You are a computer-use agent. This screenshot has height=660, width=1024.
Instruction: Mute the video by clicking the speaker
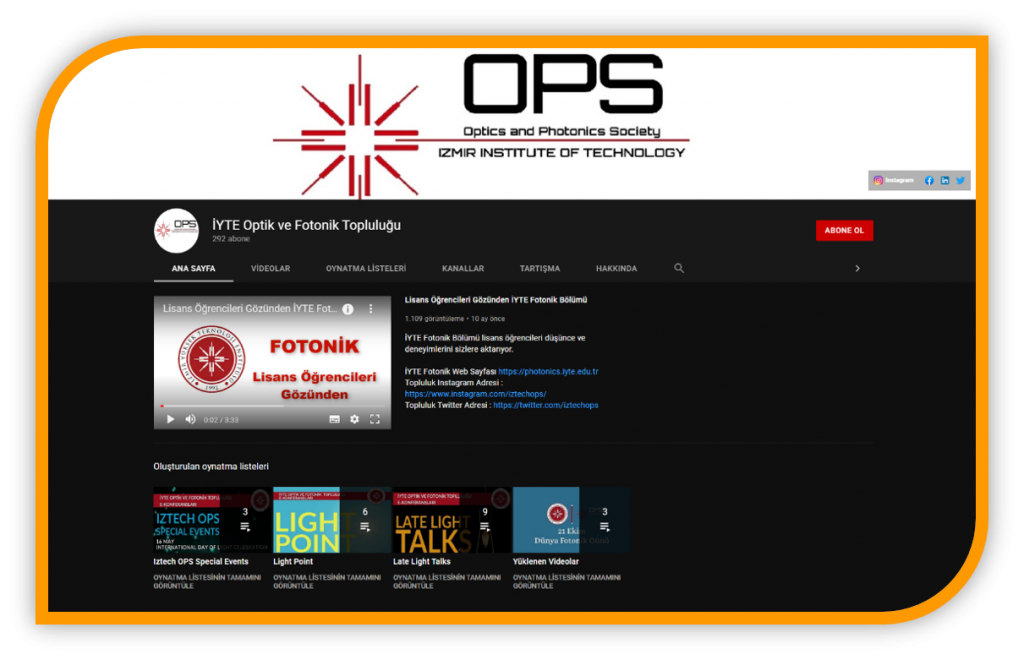pos(190,419)
